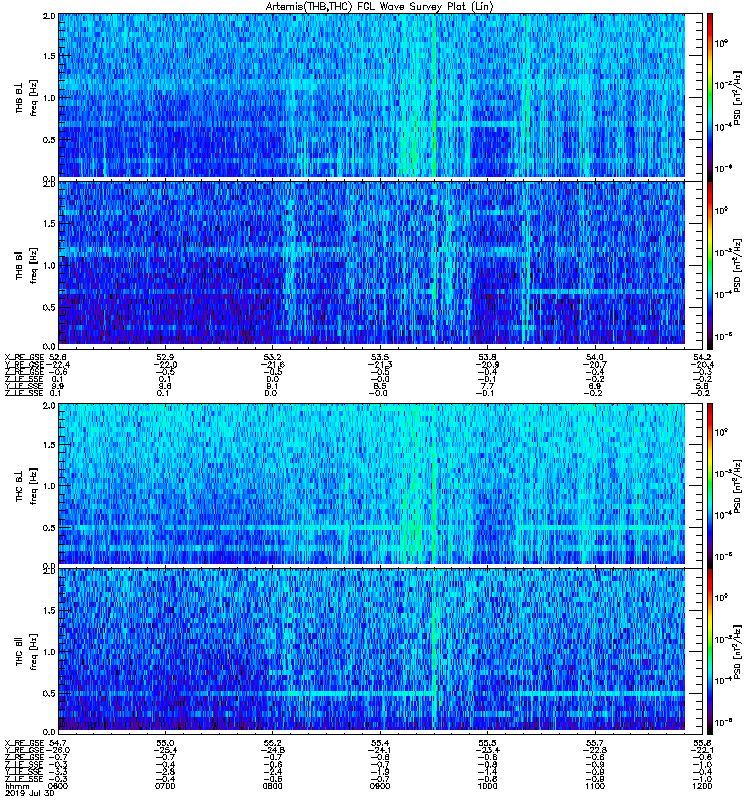
Task: Click the plot title 'Artemis(THB,THC) FGL Wave Survey Plot (Lin)'
Action: pyautogui.click(x=379, y=7)
